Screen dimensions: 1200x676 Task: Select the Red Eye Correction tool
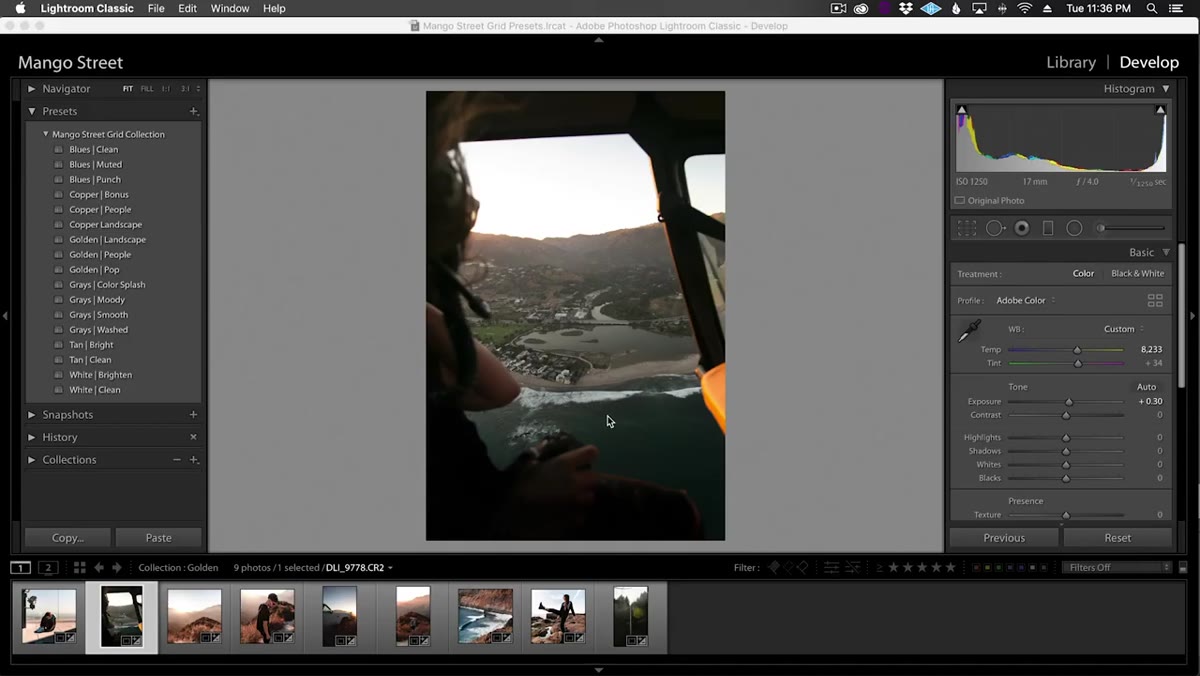click(x=1022, y=228)
